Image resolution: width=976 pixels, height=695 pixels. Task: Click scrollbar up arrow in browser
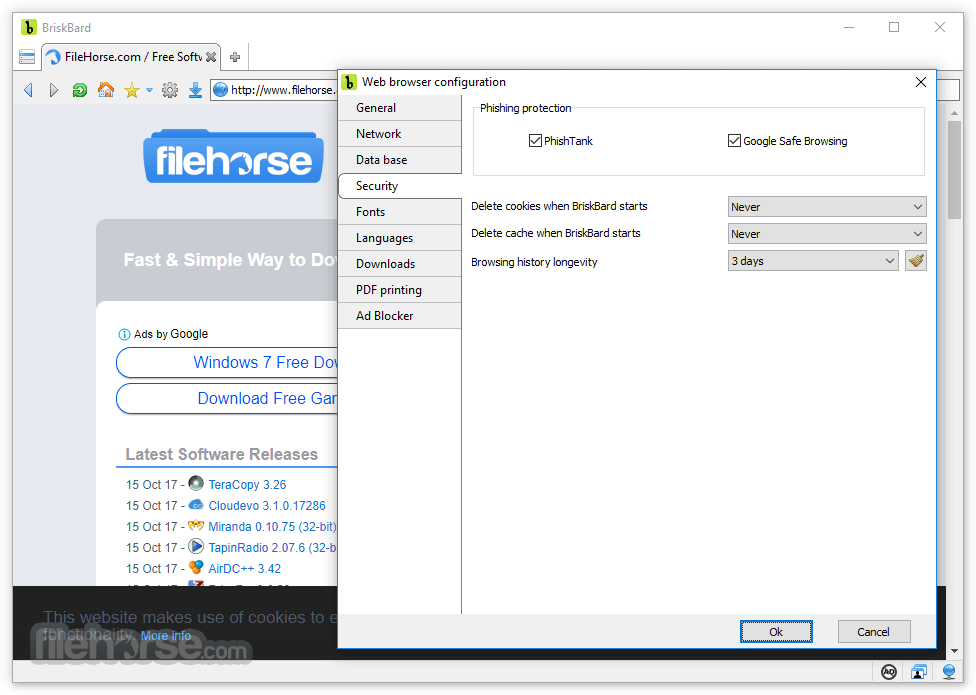click(954, 113)
